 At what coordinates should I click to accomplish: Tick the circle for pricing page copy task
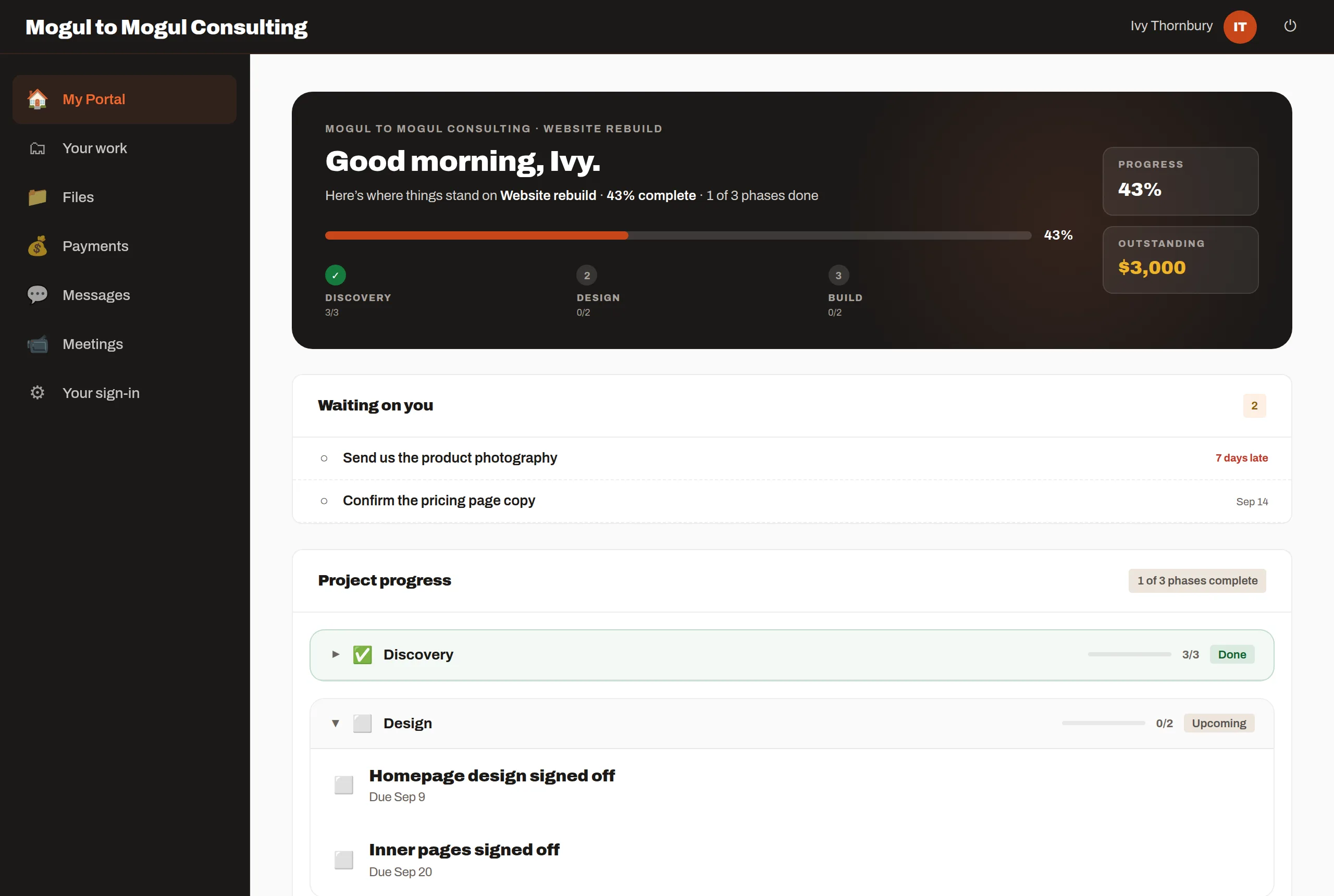(324, 501)
